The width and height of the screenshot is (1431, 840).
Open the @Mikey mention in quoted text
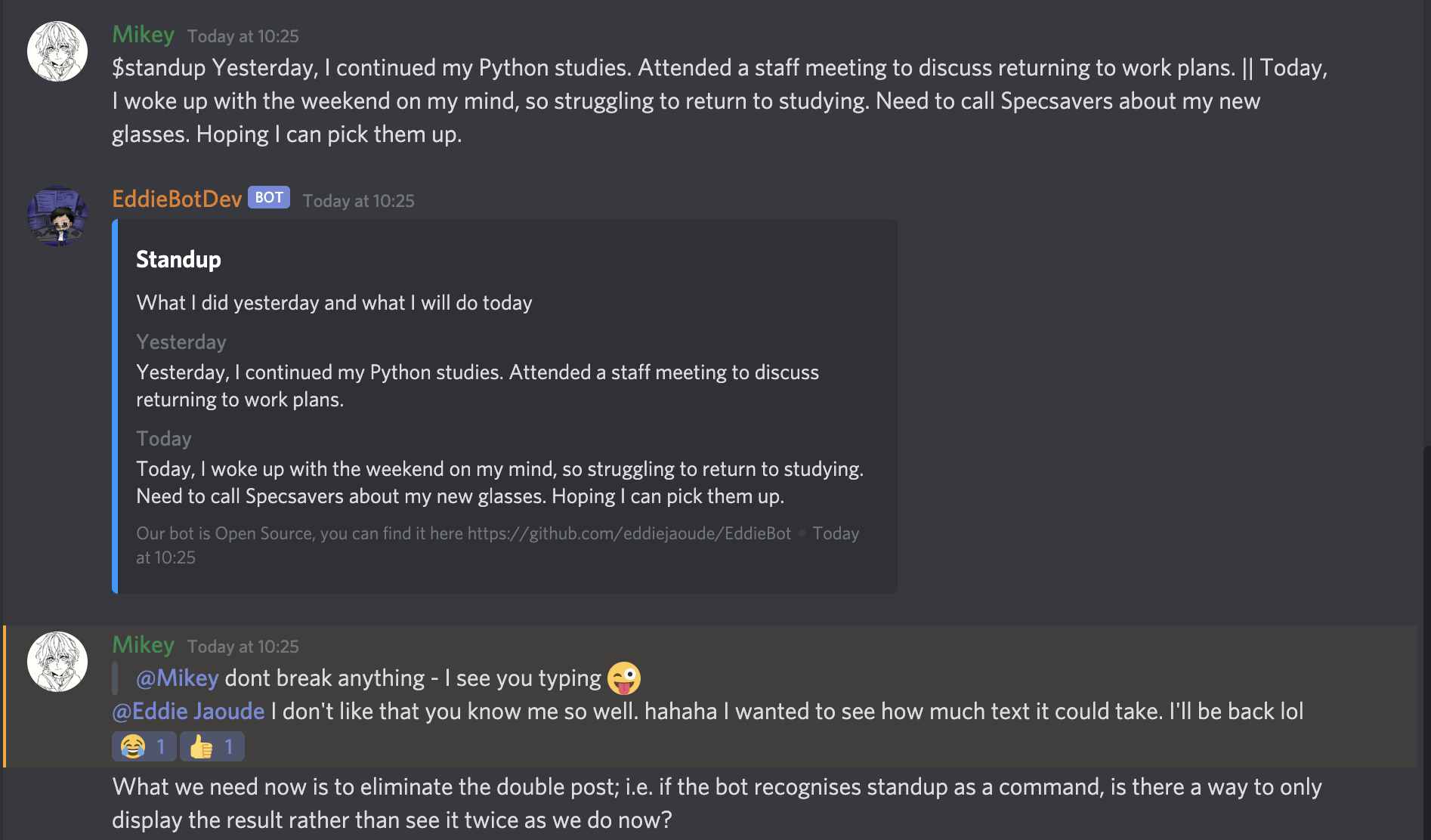click(178, 678)
